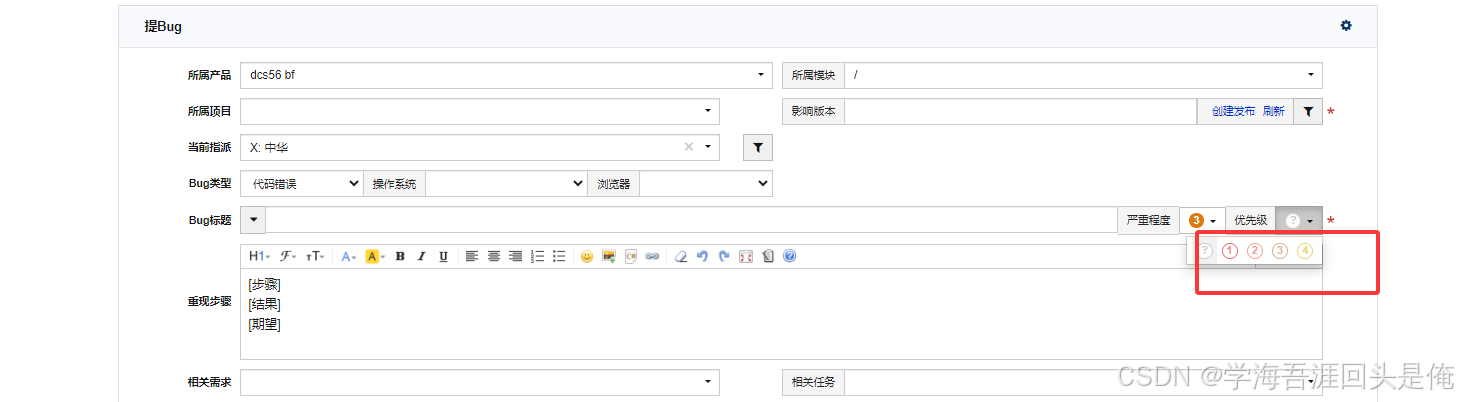This screenshot has width=1458, height=402.
Task: Open the yellow highlight color picker
Action: [x=374, y=257]
